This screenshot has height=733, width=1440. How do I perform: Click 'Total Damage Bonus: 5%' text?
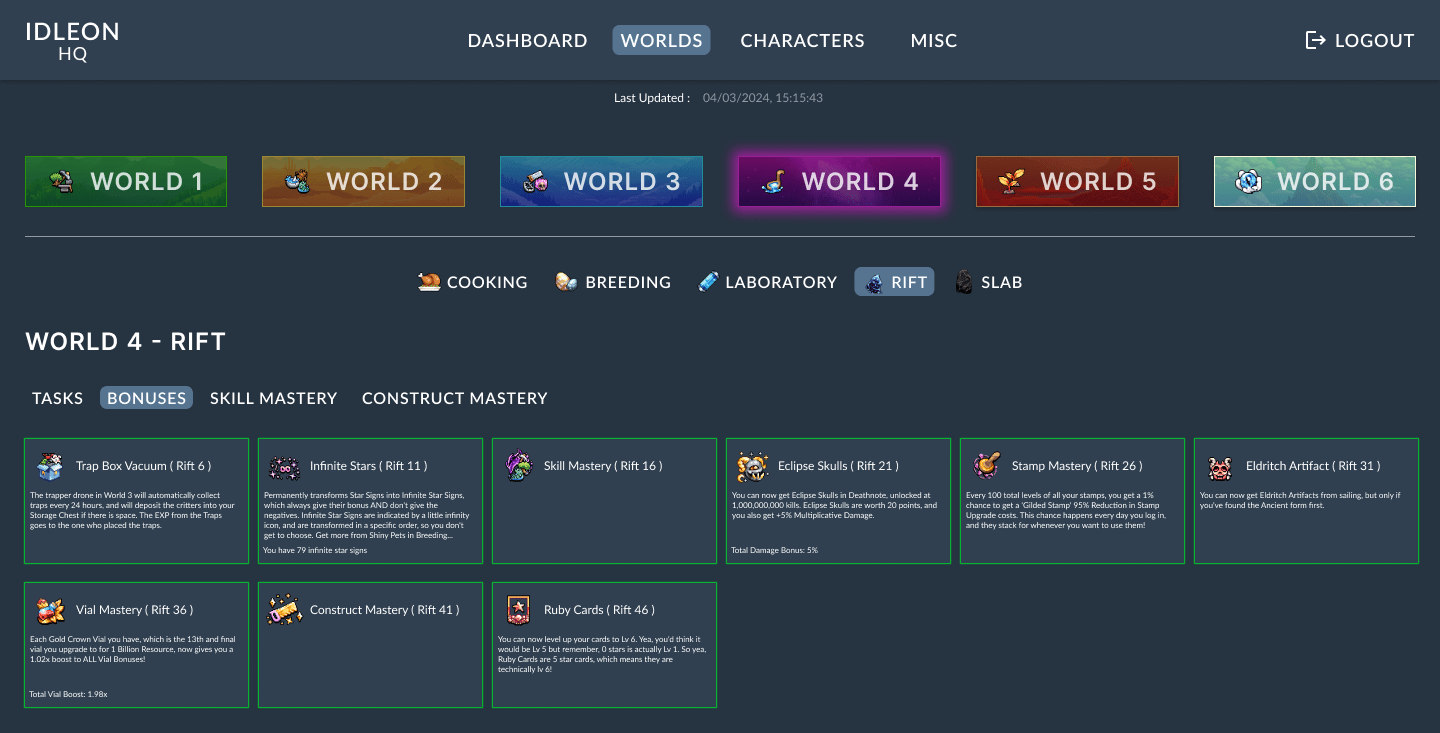point(774,550)
